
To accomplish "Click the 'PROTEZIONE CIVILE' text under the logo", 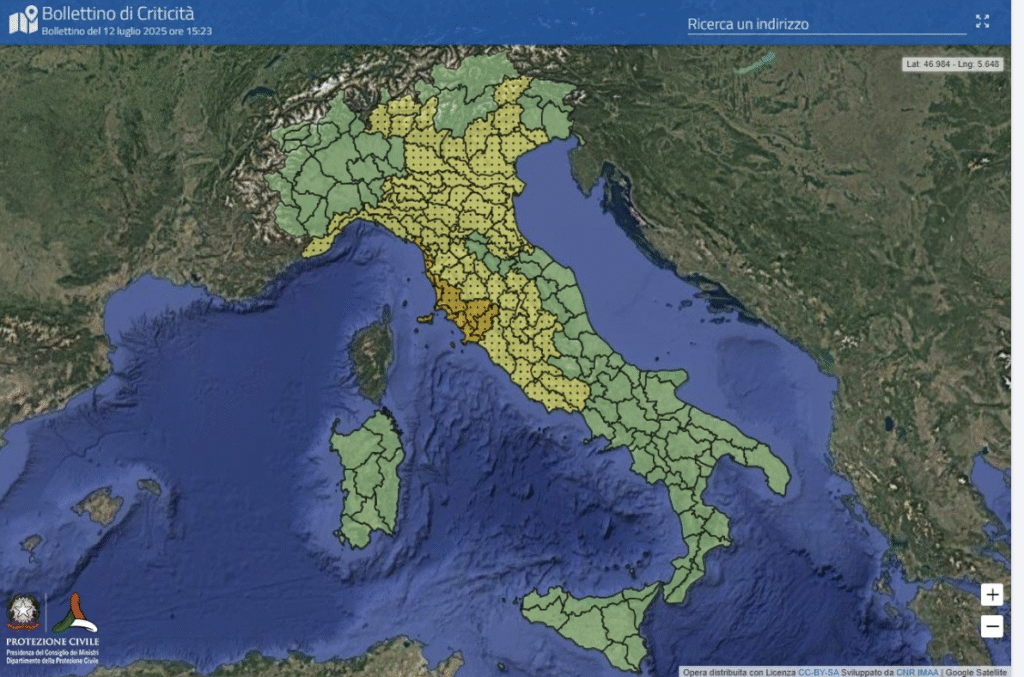I will coord(52,641).
